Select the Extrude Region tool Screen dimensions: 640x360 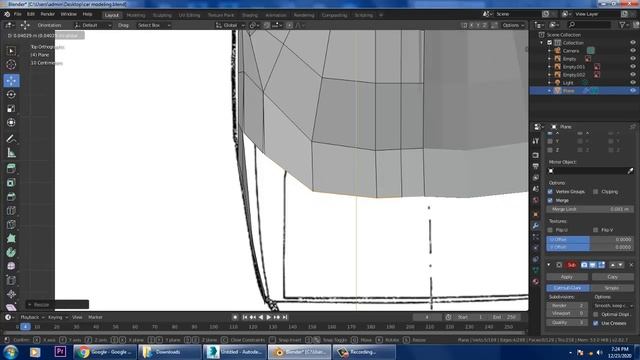pyautogui.click(x=11, y=169)
